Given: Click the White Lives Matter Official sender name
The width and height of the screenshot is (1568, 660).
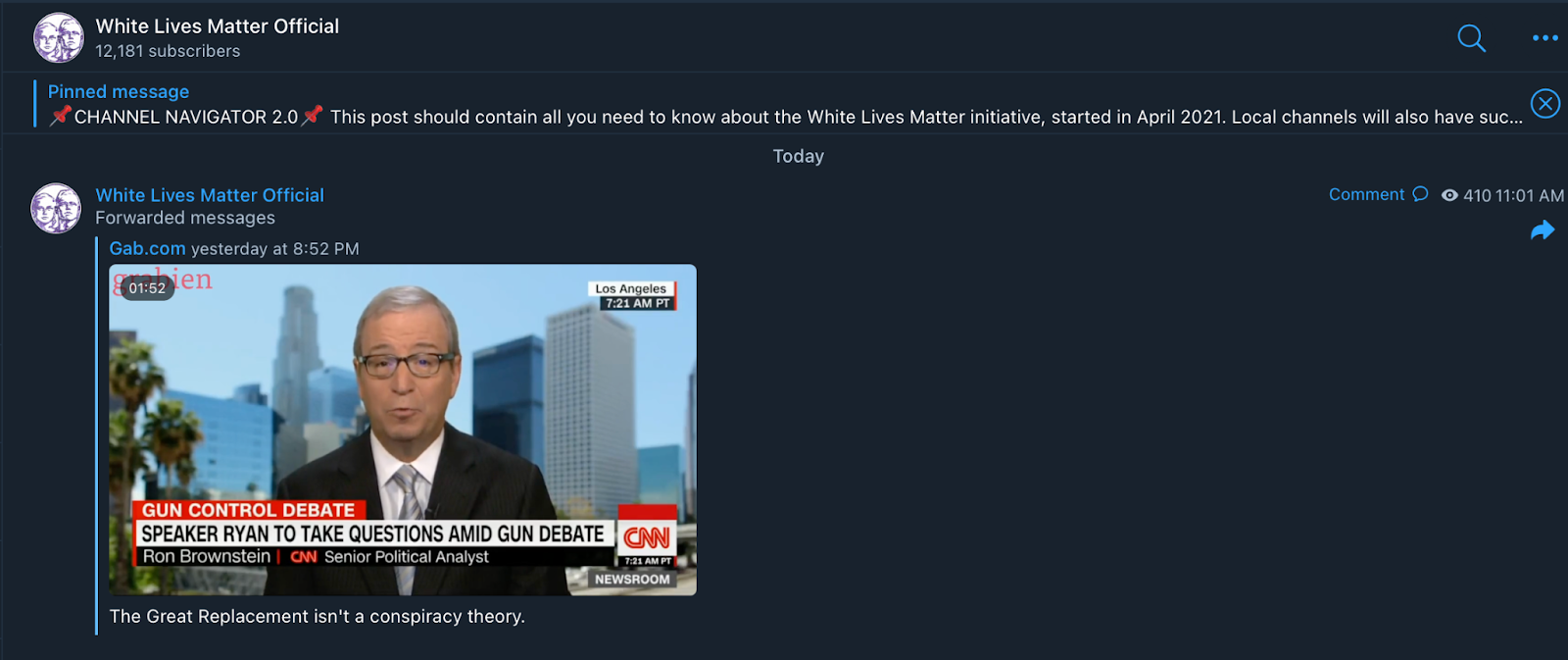Looking at the screenshot, I should point(210,195).
